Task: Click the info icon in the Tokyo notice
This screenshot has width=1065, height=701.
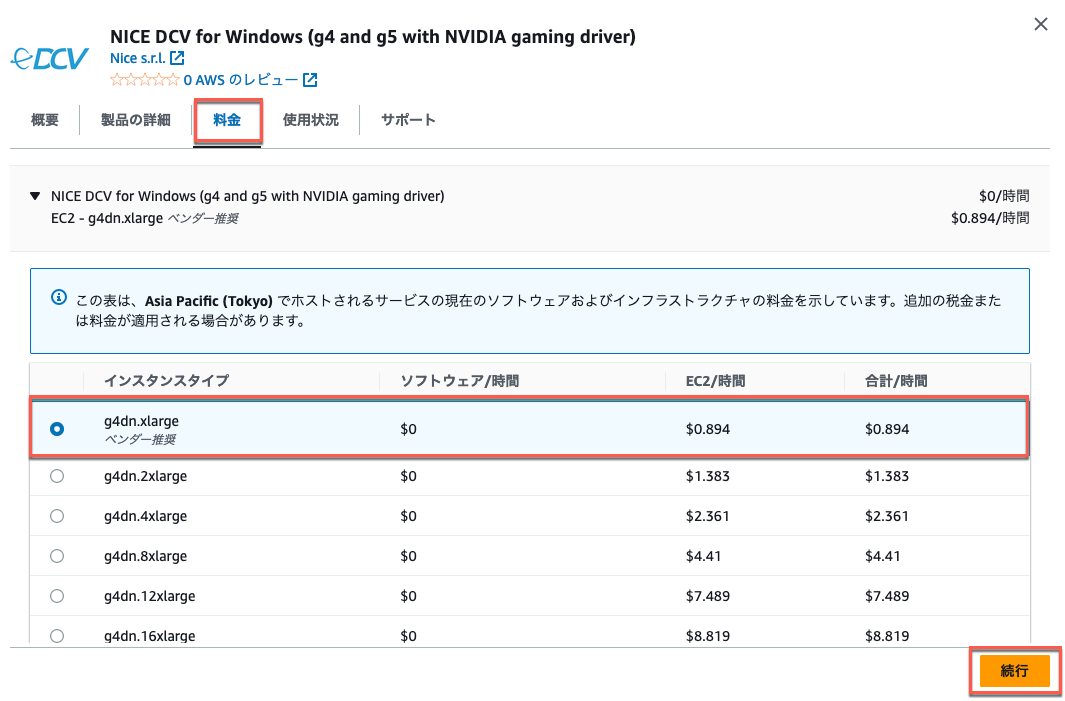Action: click(x=59, y=298)
